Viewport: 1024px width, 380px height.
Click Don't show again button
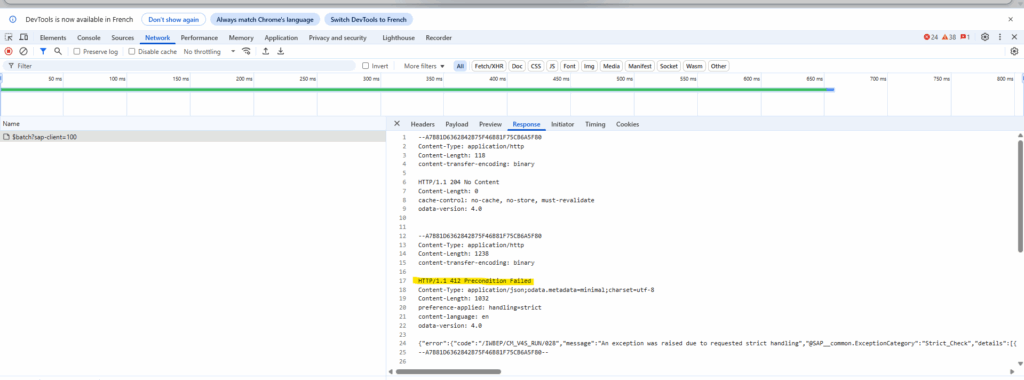[174, 20]
